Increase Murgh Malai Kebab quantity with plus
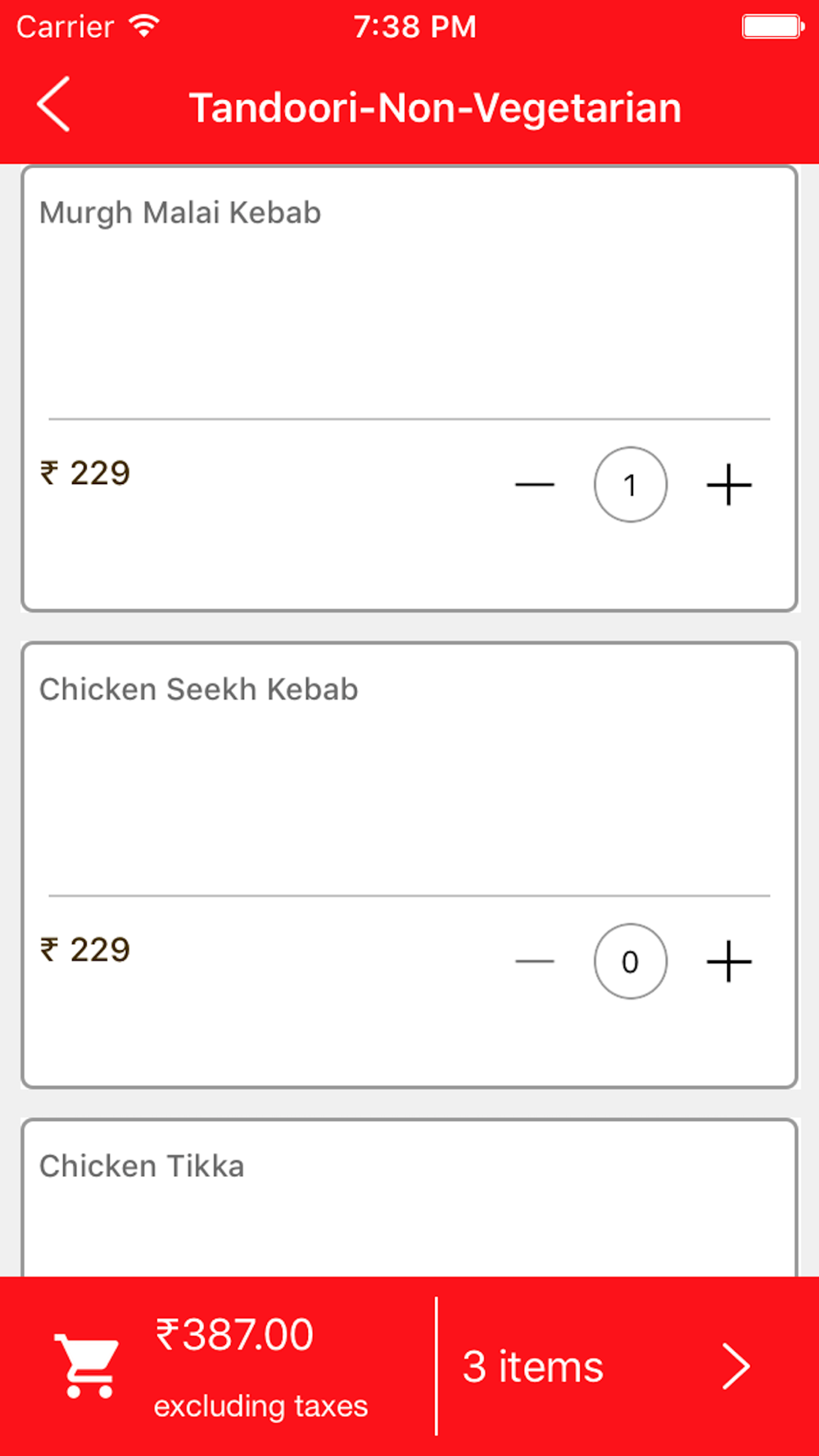819x1456 pixels. [x=729, y=485]
